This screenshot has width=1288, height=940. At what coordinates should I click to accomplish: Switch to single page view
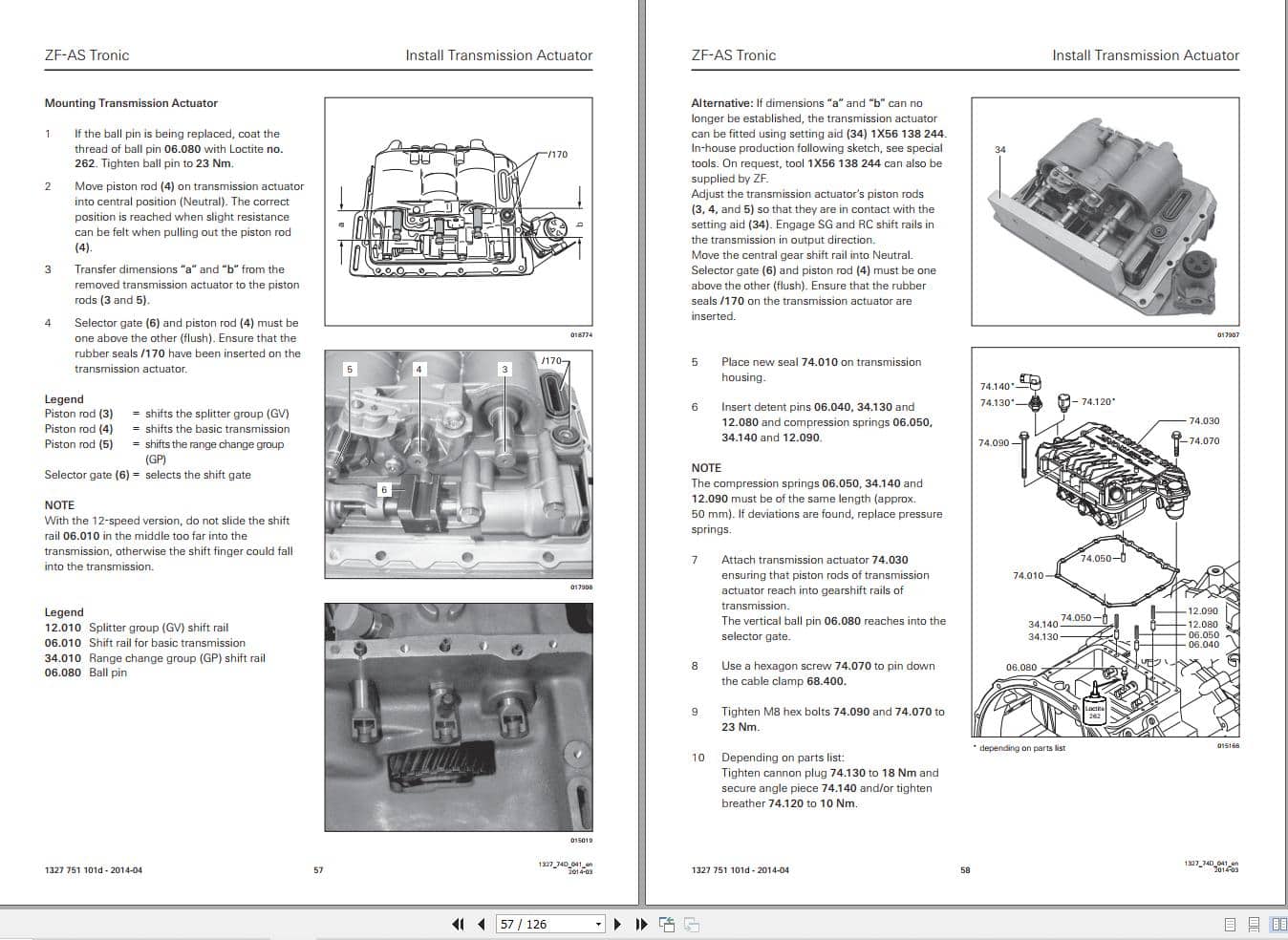coord(1230,924)
